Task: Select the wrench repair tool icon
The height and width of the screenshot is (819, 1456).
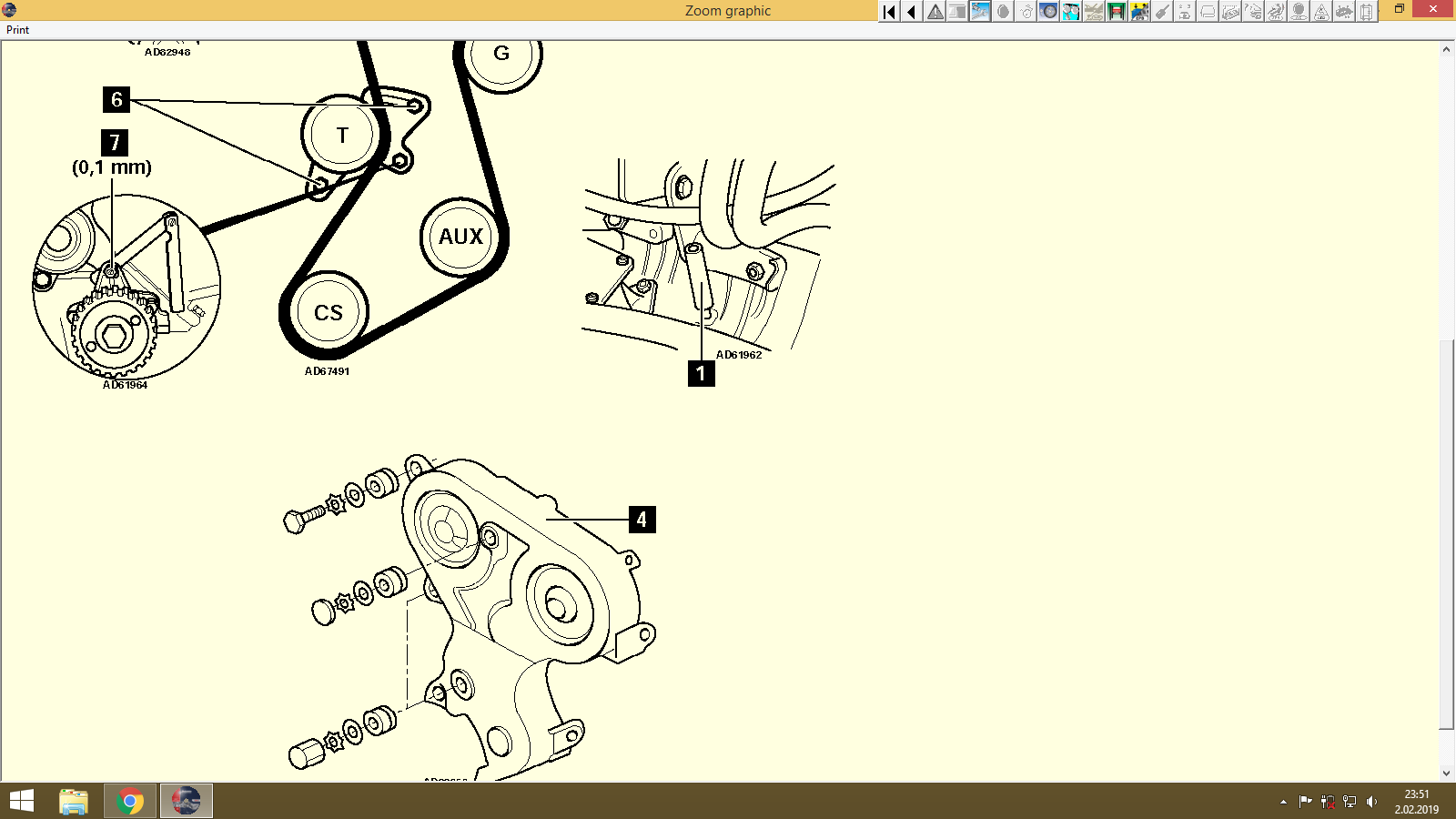Action: coord(980,12)
